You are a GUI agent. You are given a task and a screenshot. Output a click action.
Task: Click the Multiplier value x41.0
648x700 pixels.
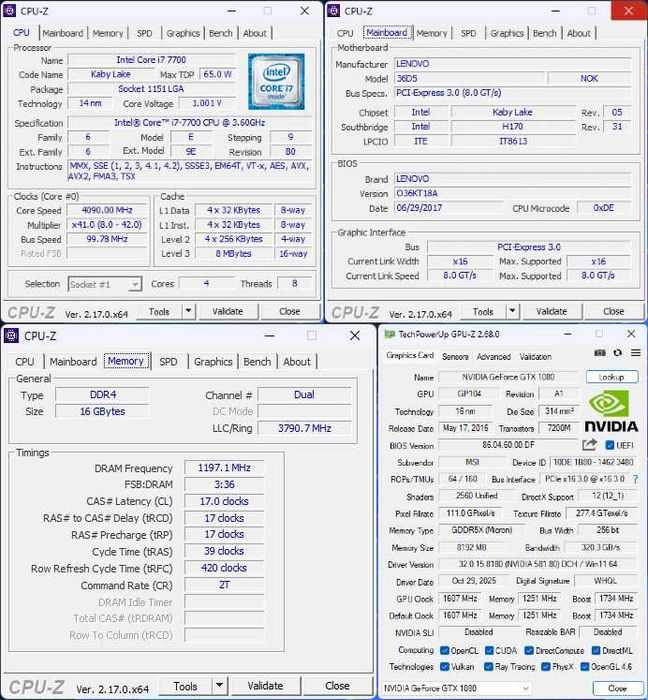point(107,225)
